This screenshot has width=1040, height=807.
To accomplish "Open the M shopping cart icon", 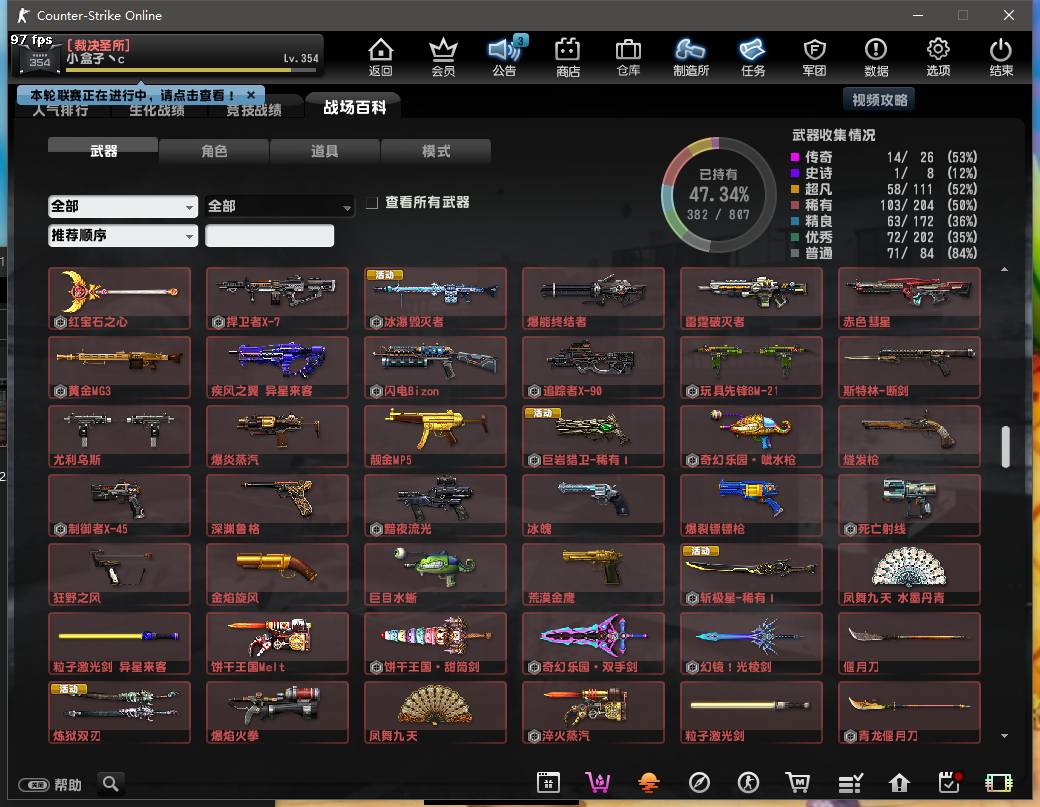I will pos(798,783).
